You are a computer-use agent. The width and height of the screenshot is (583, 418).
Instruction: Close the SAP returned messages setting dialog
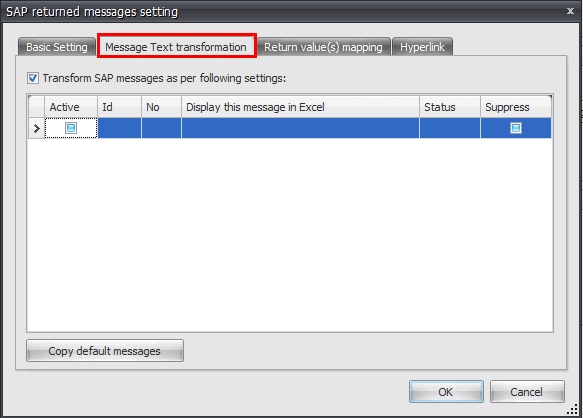[x=570, y=11]
